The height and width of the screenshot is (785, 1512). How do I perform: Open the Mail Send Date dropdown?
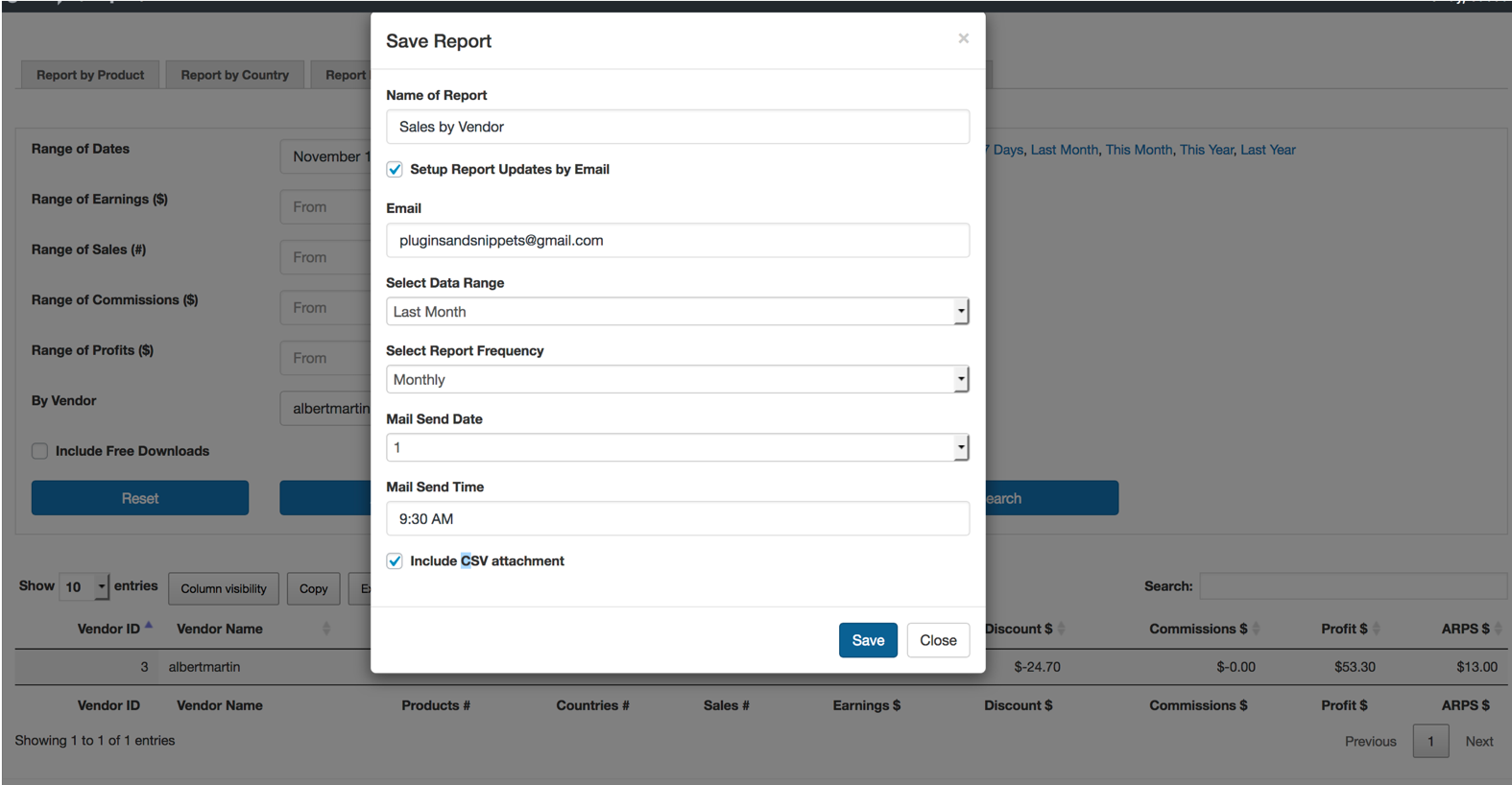tap(678, 447)
